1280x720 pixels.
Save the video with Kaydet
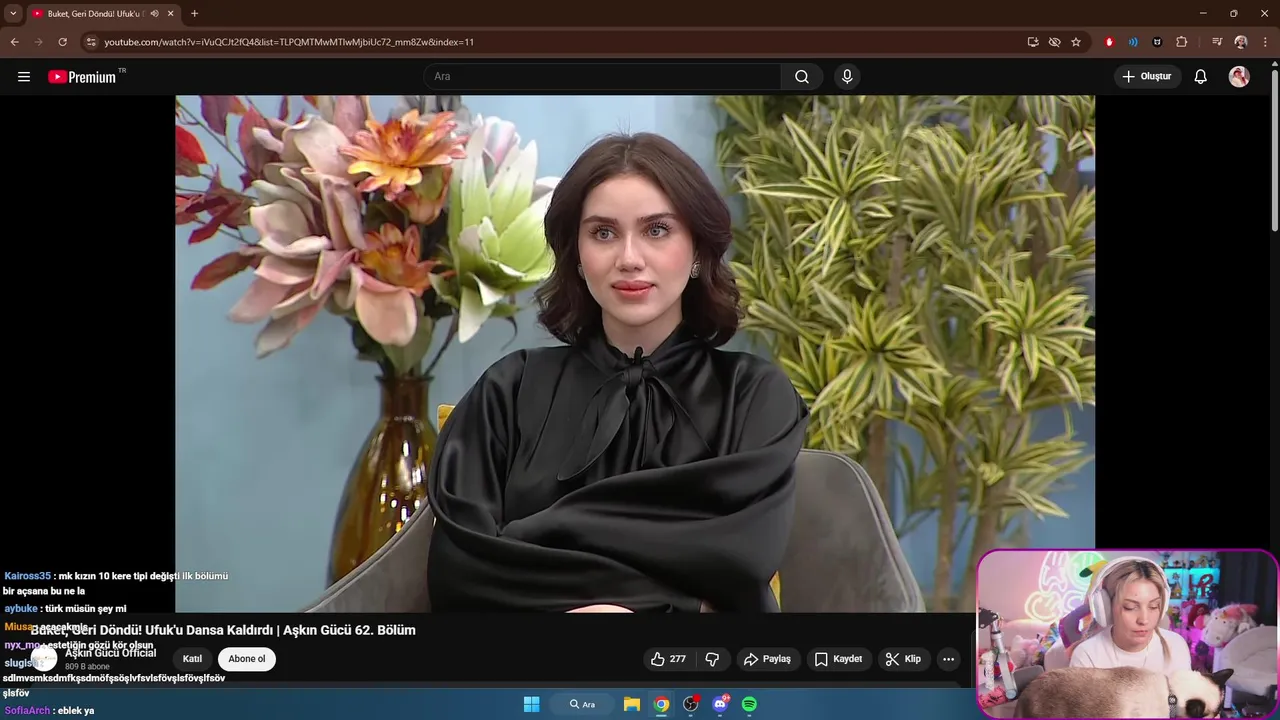pyautogui.click(x=839, y=659)
